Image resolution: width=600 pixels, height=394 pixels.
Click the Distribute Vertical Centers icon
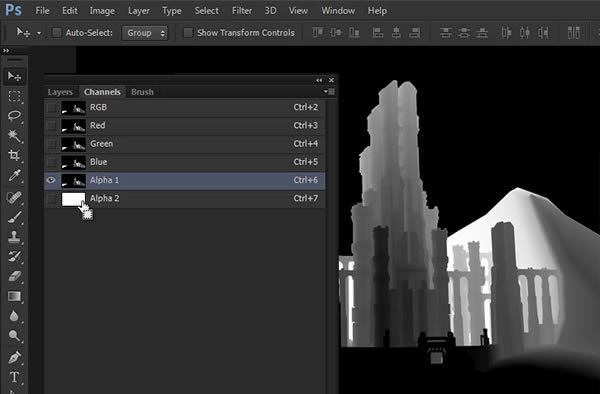coord(464,33)
